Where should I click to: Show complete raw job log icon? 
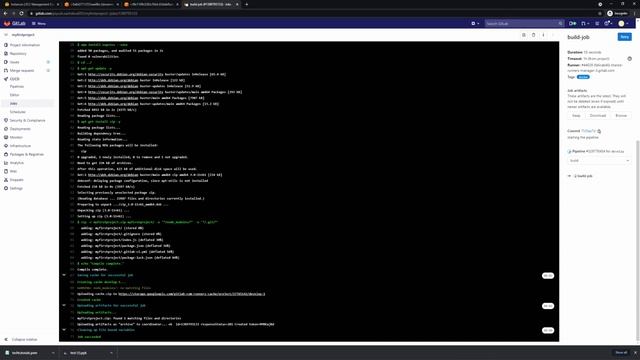tap(524, 35)
